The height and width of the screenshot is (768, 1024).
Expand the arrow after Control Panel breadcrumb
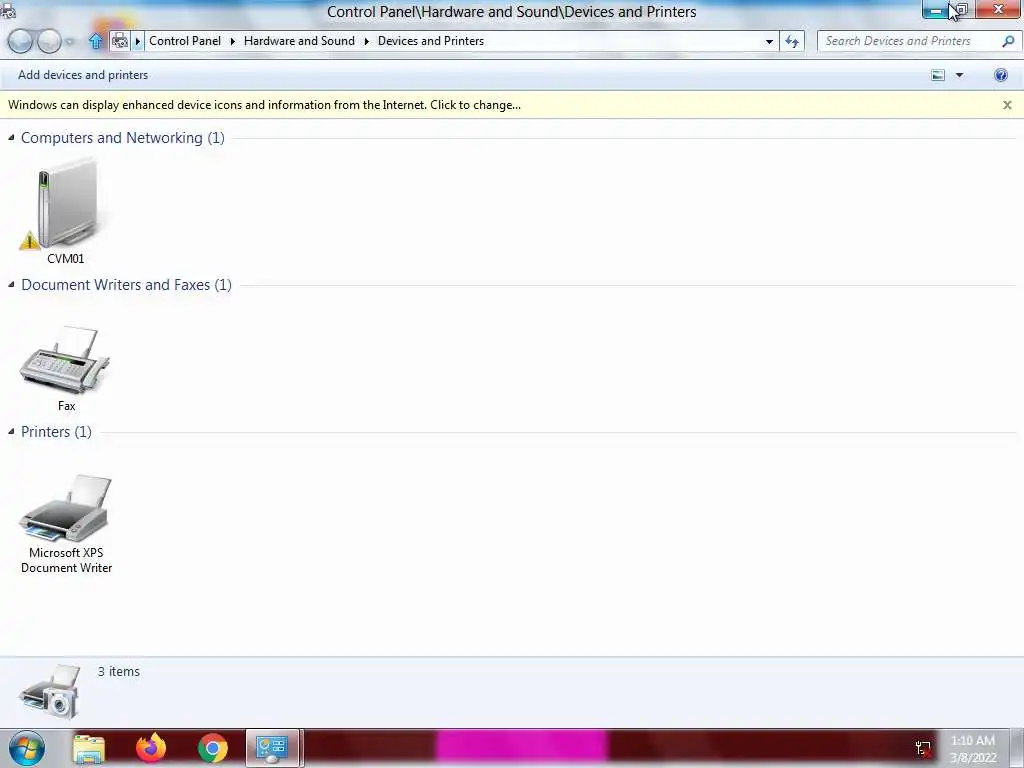click(x=232, y=41)
